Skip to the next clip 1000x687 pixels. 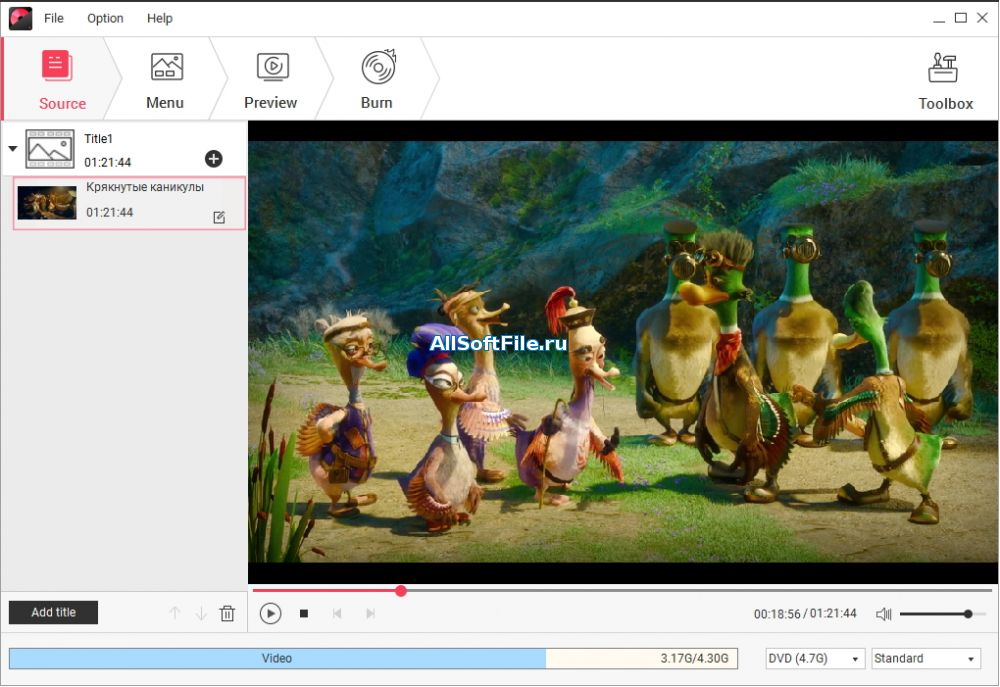[371, 614]
